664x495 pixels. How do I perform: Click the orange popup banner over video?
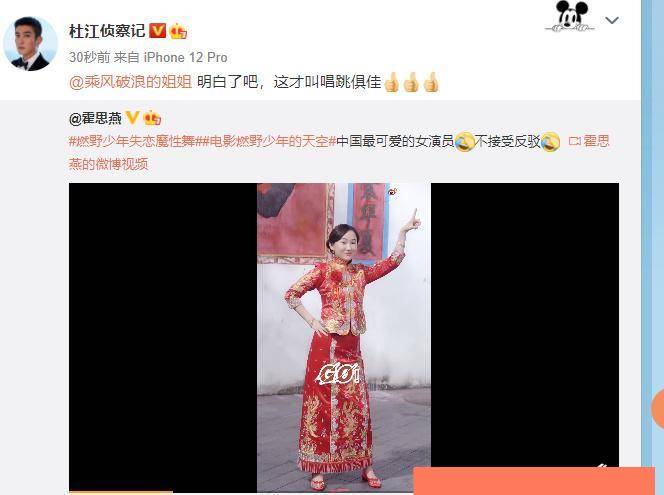tap(534, 481)
